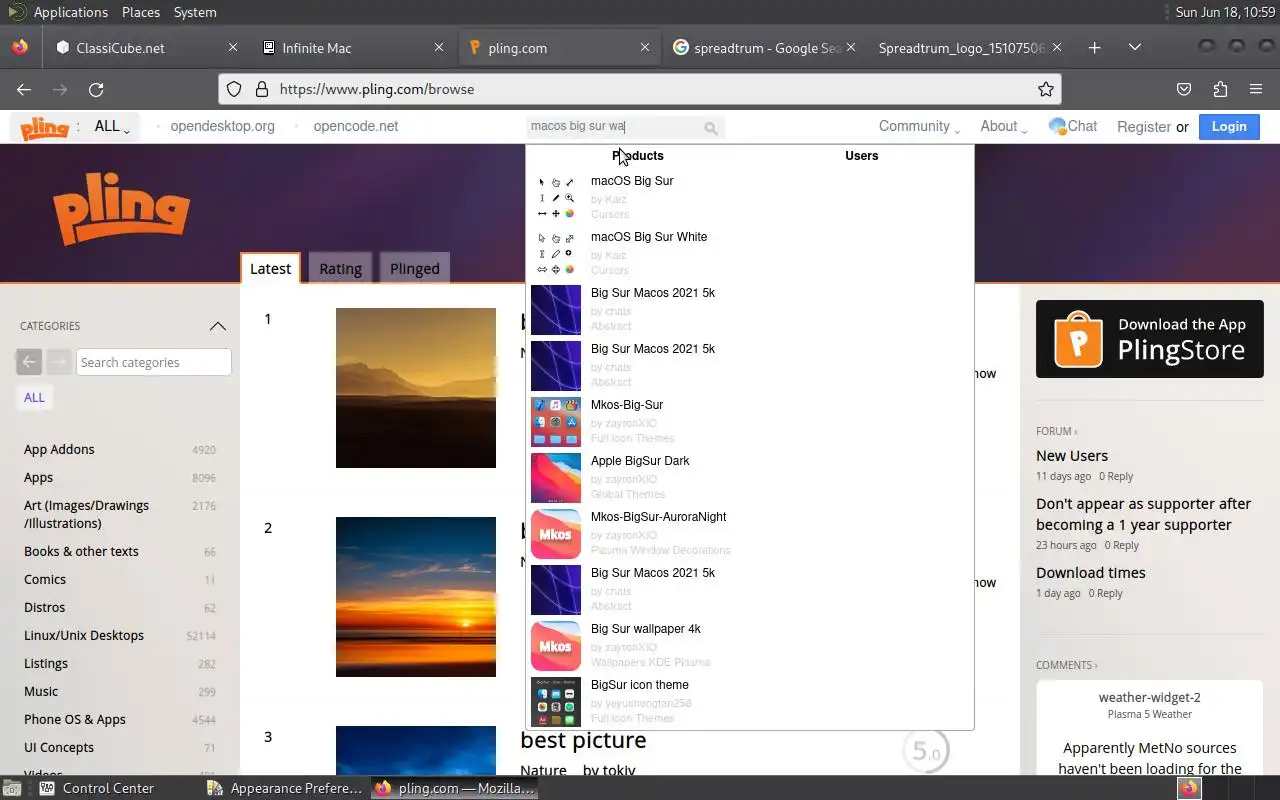Close the Infinite Mac tab

[439, 47]
